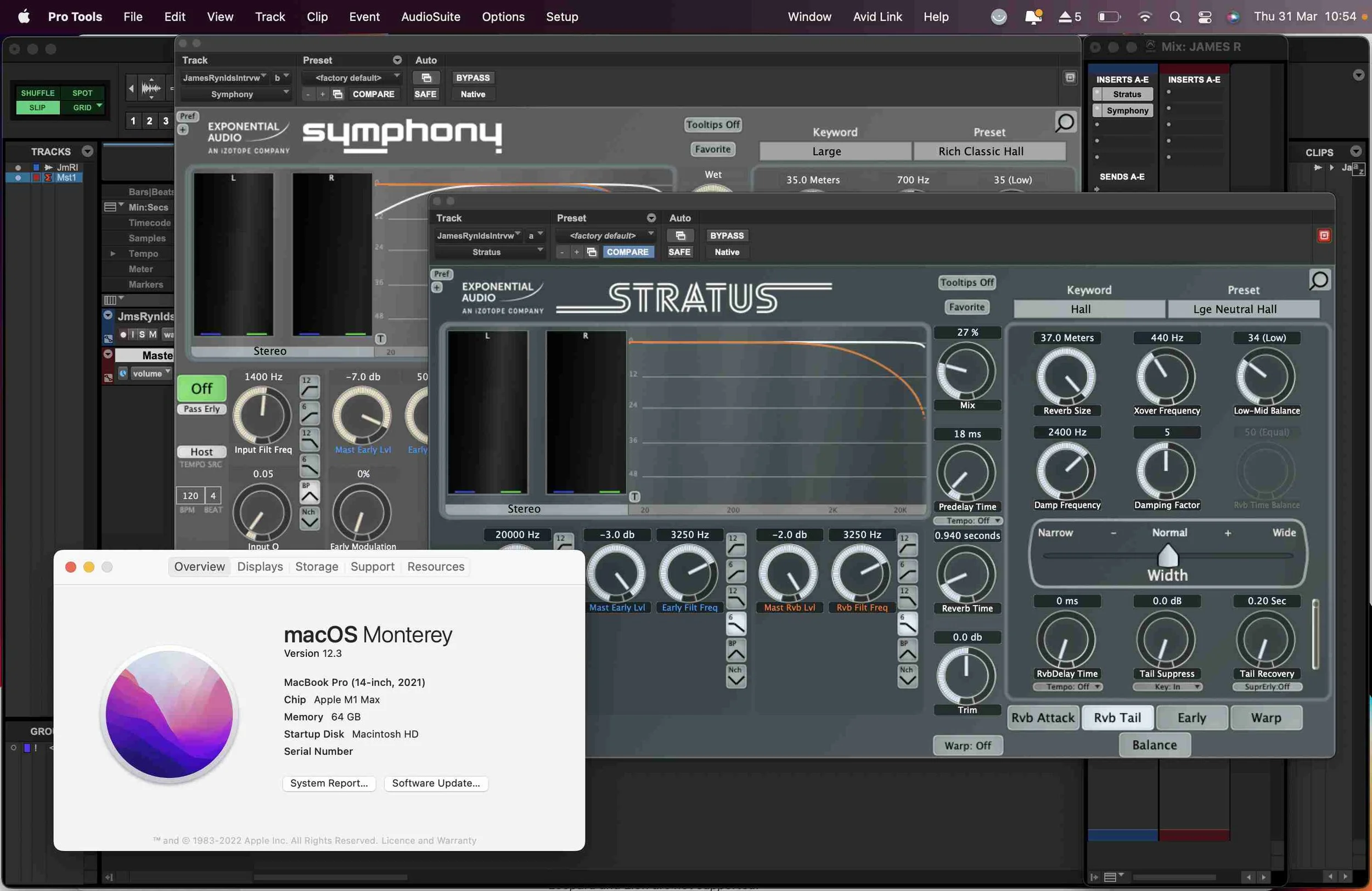The width and height of the screenshot is (1372, 891).
Task: Open the AudioSuite menu
Action: coord(431,16)
